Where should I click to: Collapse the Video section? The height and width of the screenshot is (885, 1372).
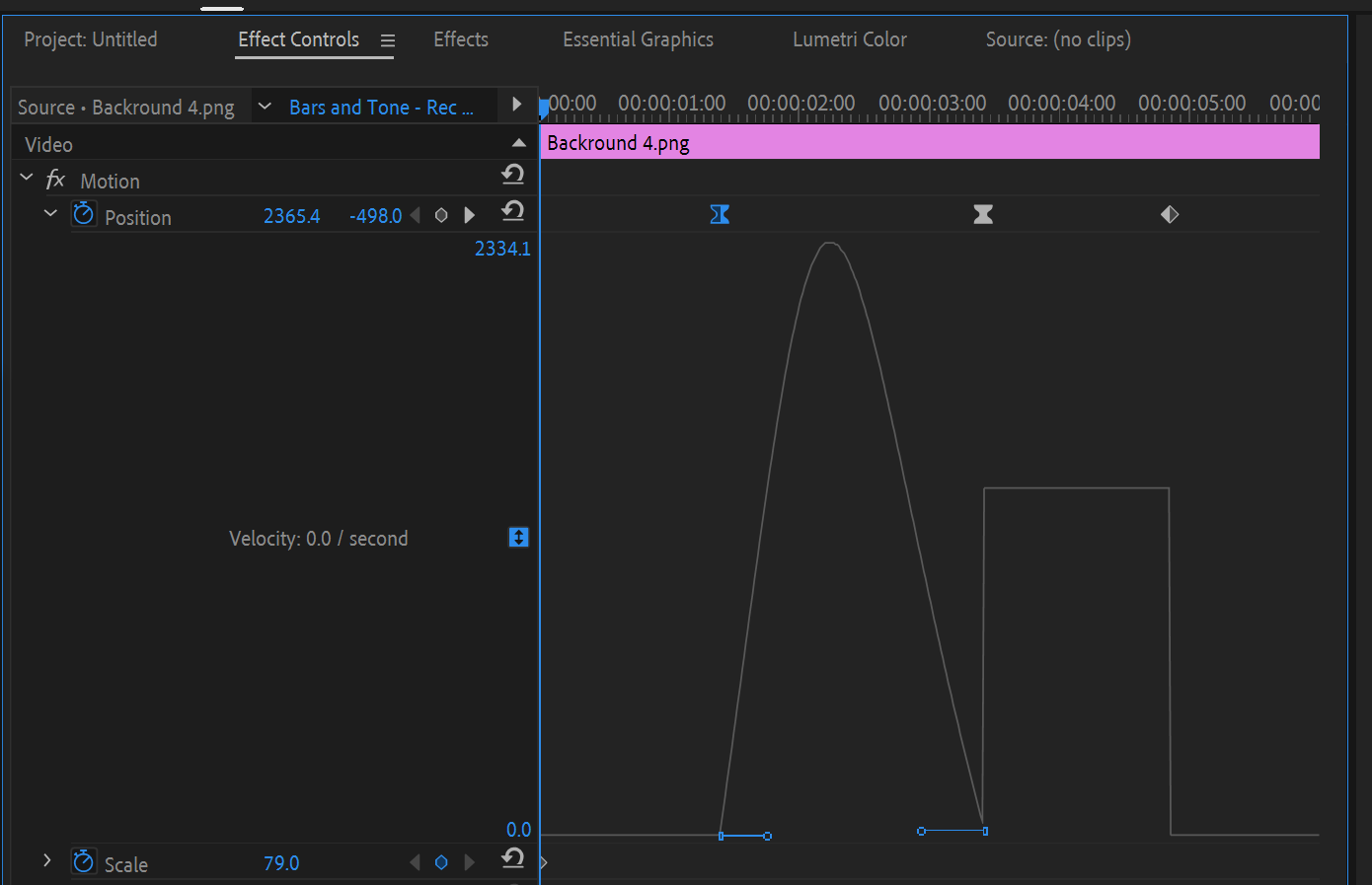click(x=519, y=142)
